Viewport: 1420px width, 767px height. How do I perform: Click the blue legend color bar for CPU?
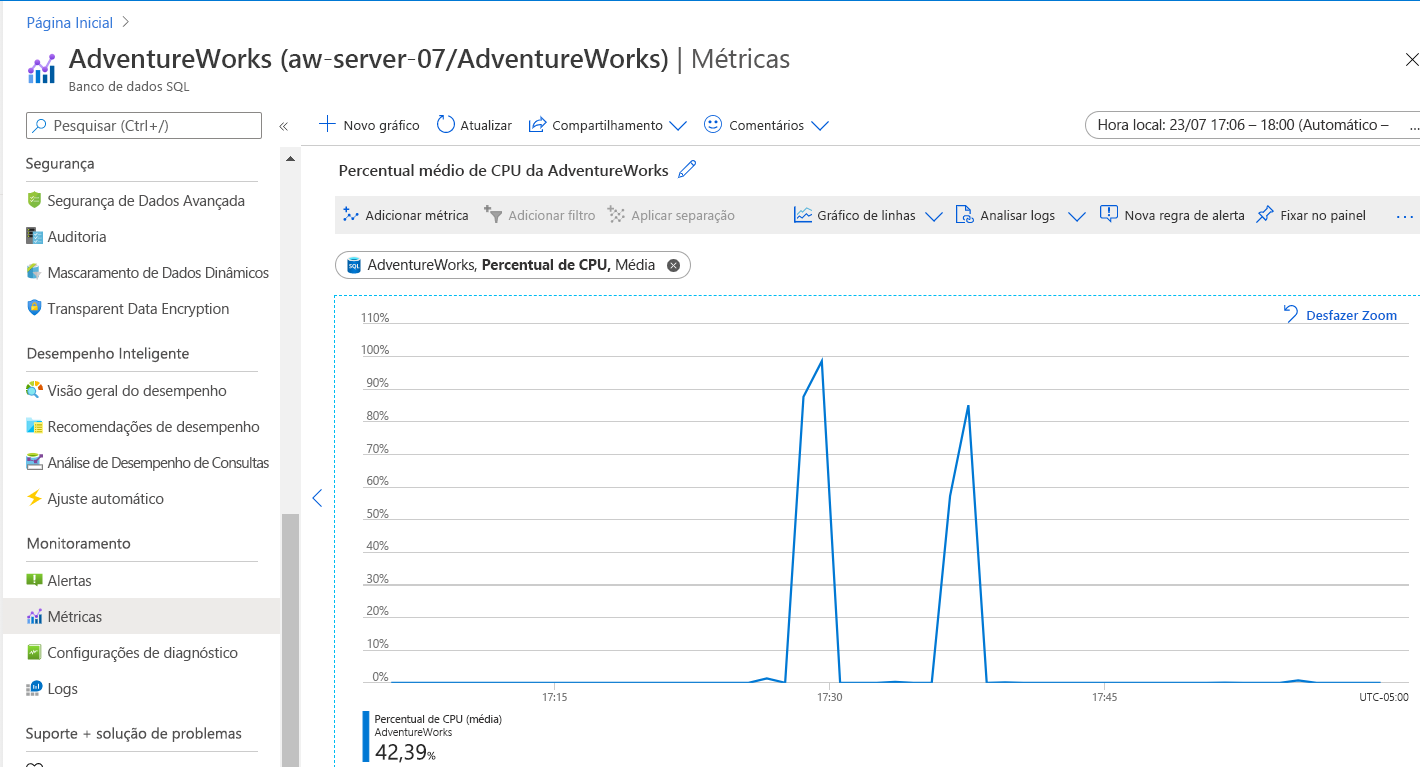pyautogui.click(x=366, y=737)
